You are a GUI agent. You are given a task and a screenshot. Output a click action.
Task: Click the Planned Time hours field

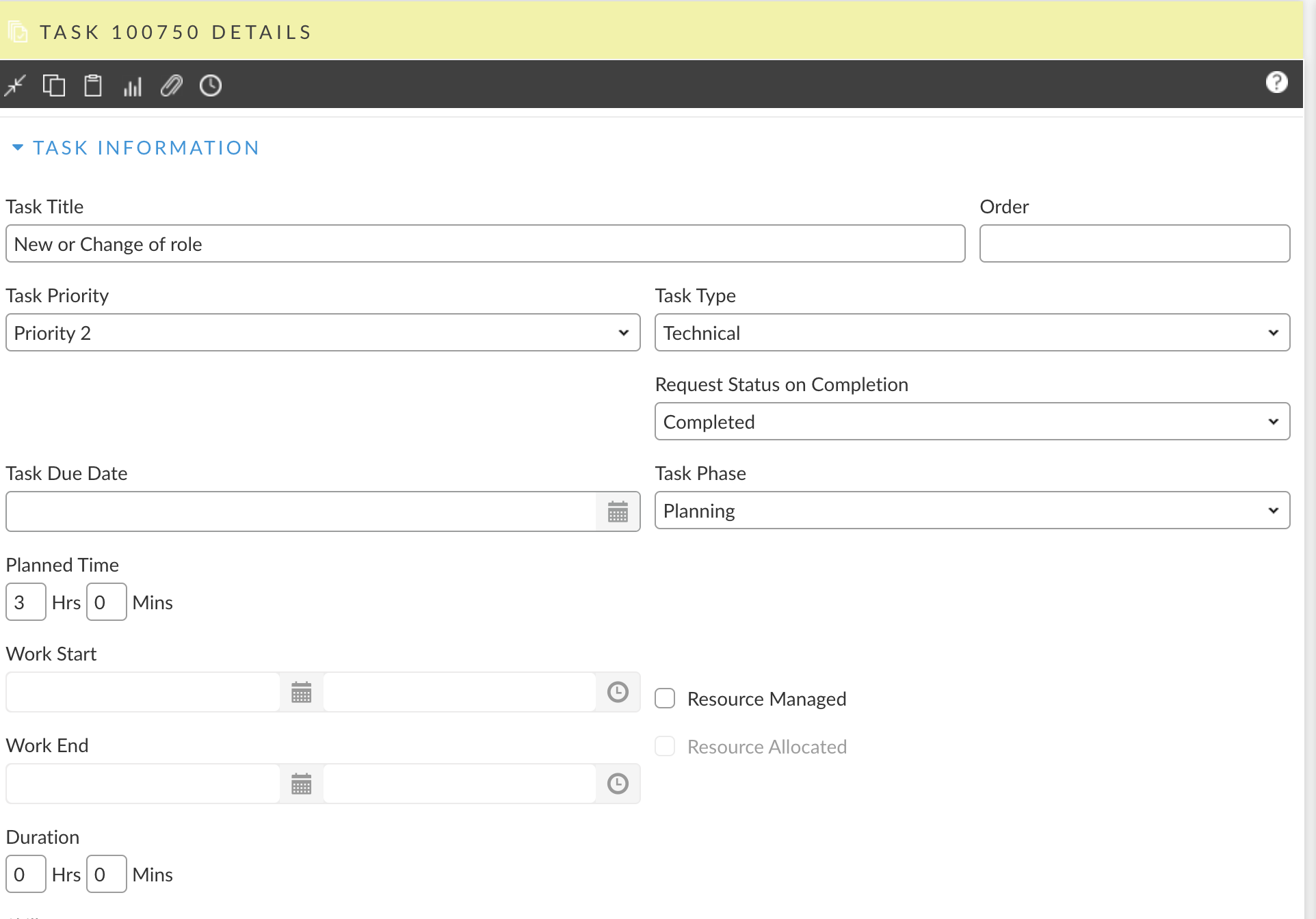click(x=25, y=602)
